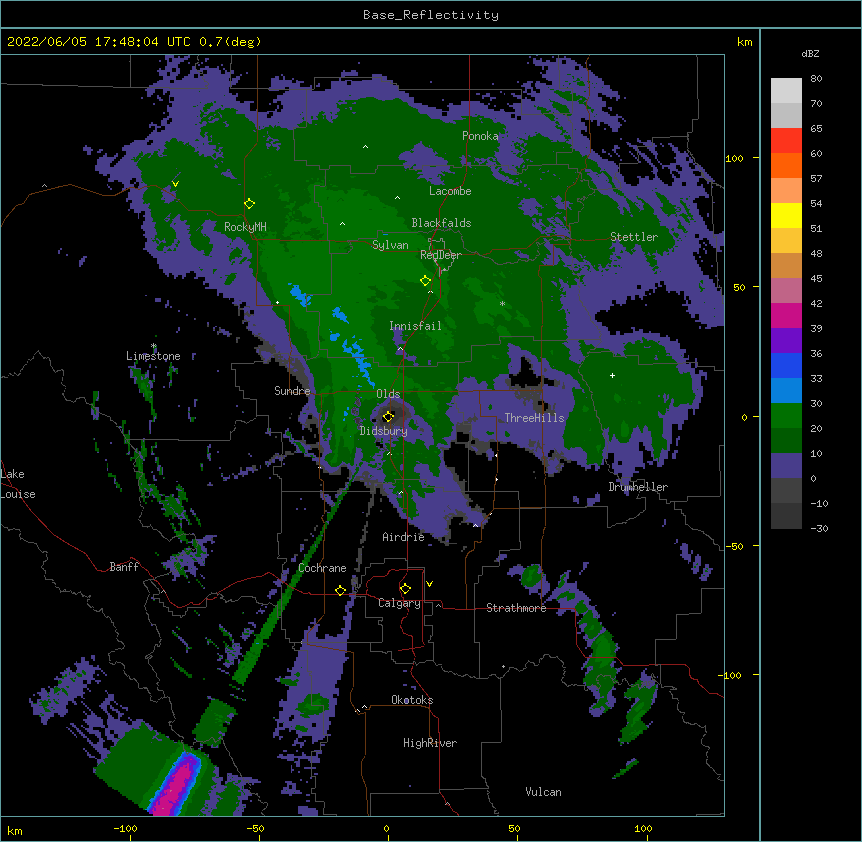Click the Drumheller town label
862x842 pixels.
click(x=638, y=487)
